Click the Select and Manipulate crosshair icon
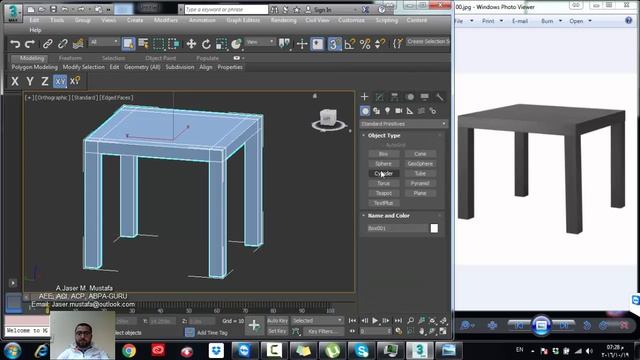Image resolution: width=640 pixels, height=360 pixels. pos(302,44)
